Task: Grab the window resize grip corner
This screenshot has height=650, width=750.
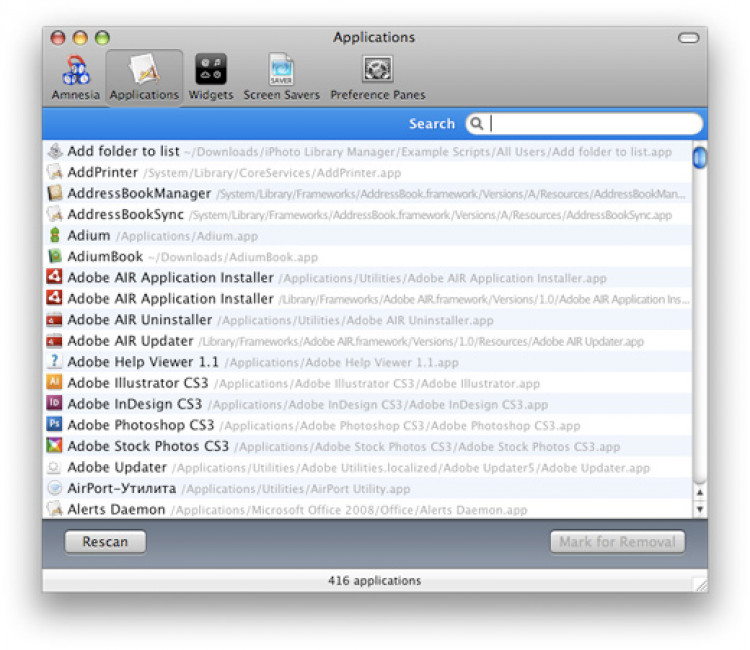Action: click(700, 584)
